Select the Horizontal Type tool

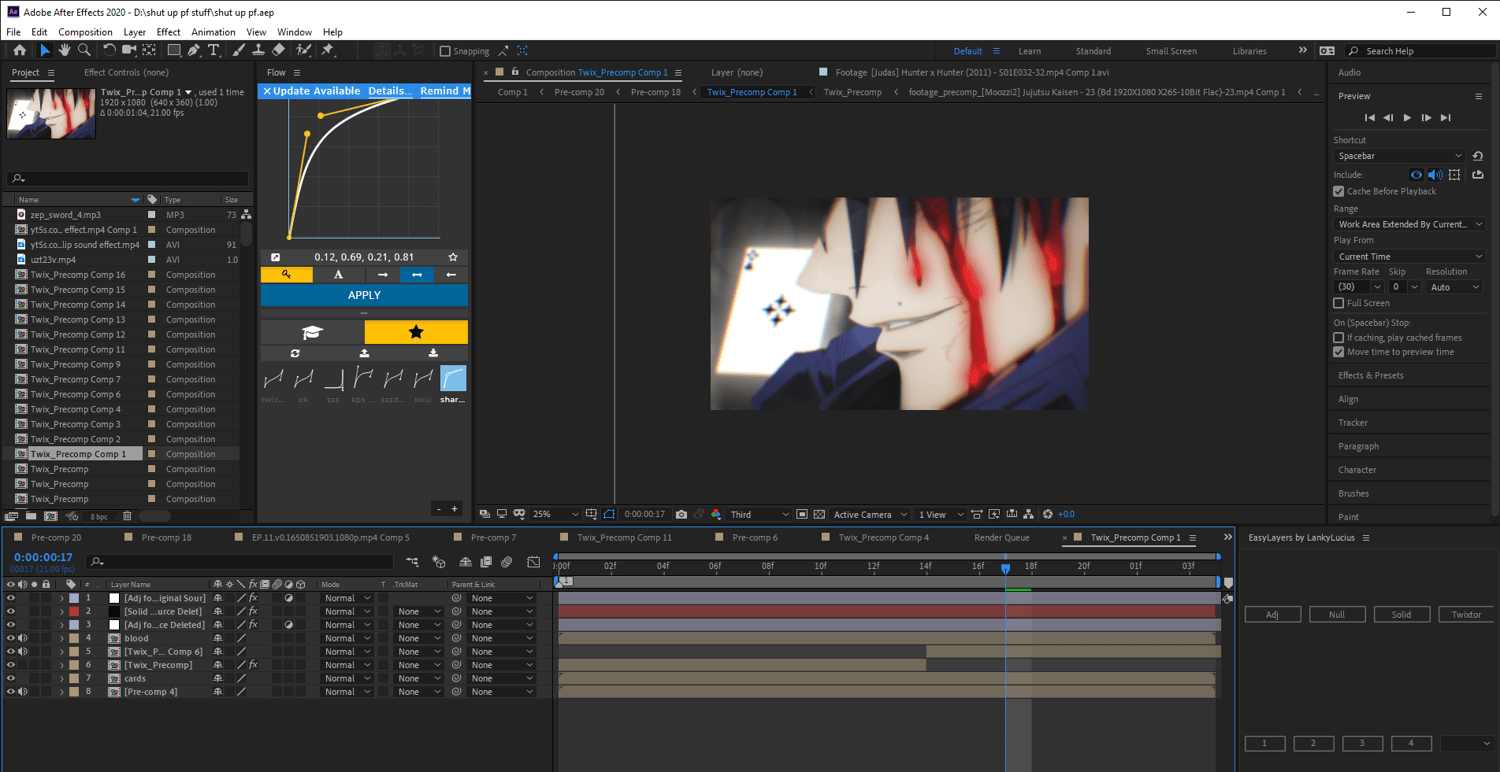tap(213, 50)
